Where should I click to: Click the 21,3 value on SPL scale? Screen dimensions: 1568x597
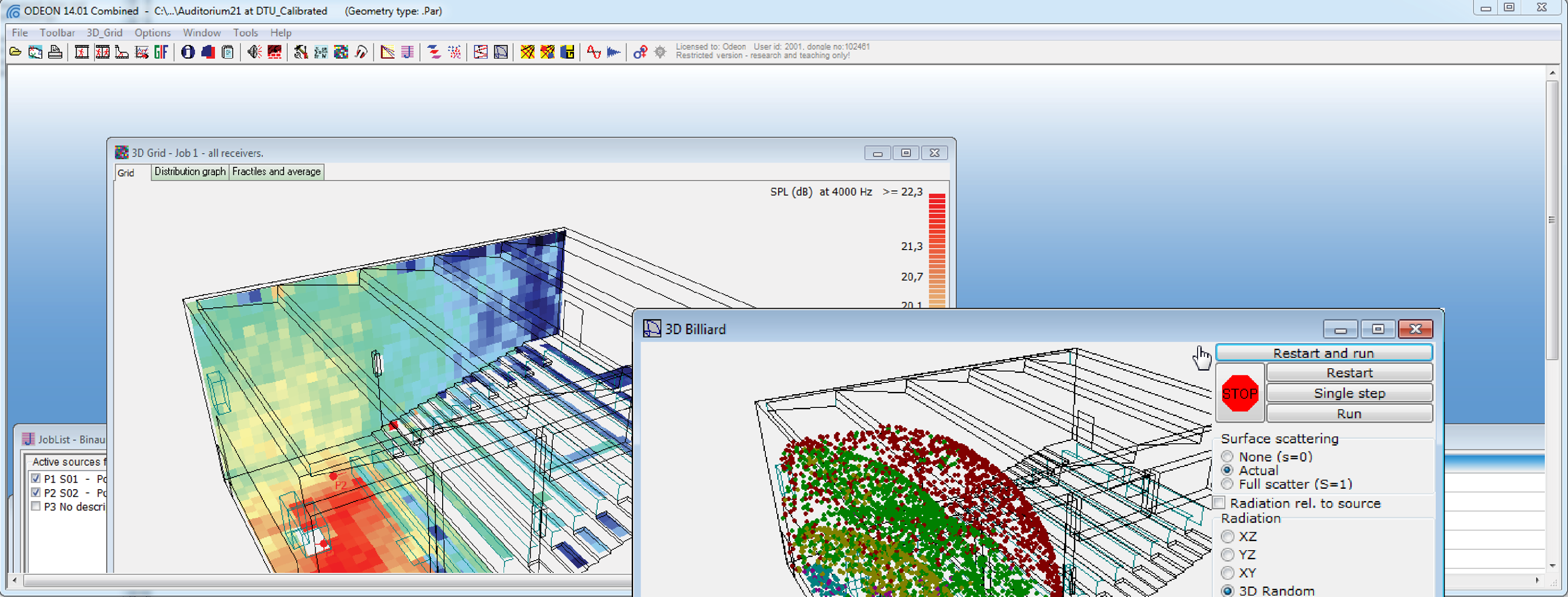pyautogui.click(x=912, y=246)
